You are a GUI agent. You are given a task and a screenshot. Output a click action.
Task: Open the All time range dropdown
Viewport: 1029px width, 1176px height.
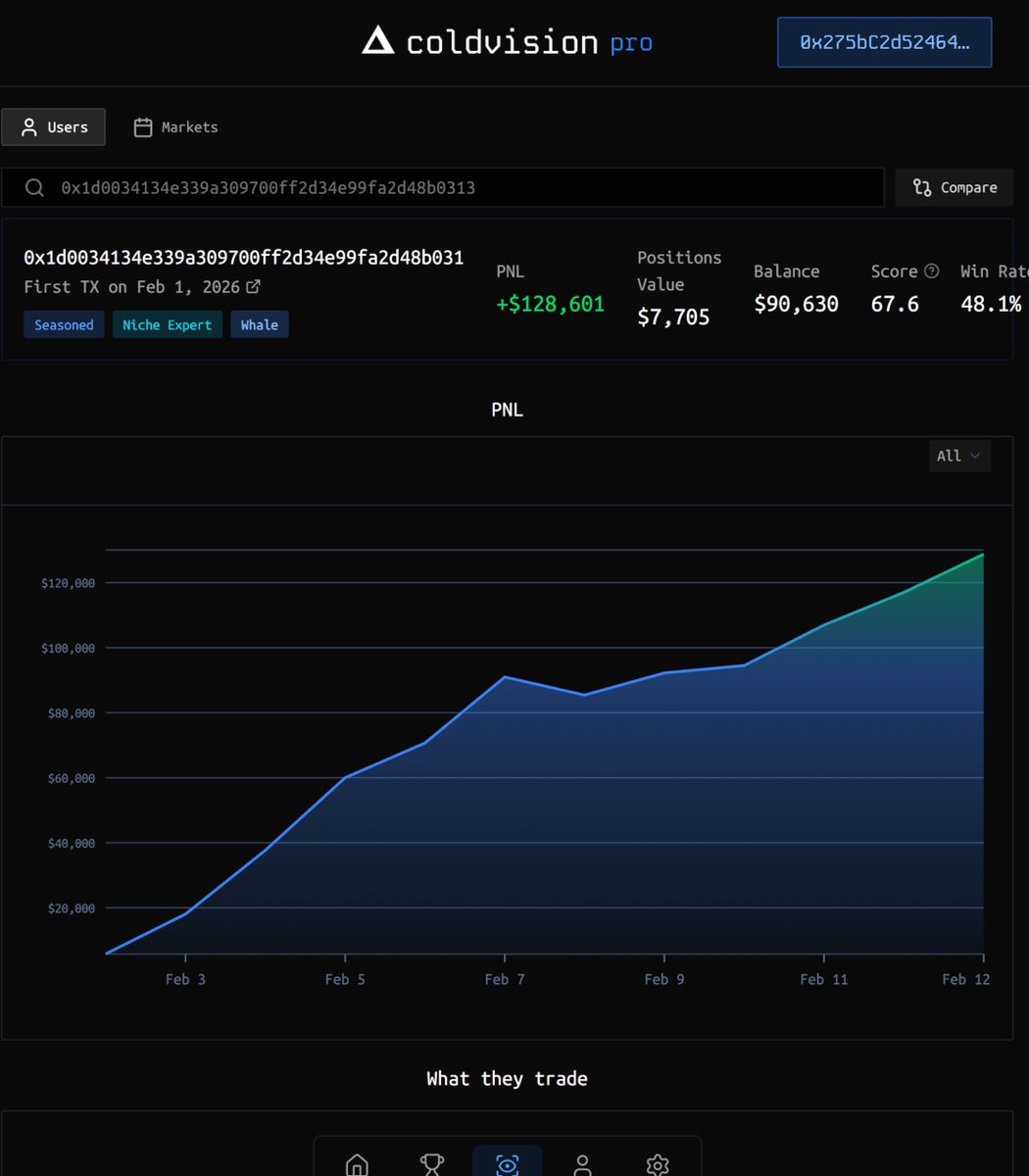[x=959, y=456]
